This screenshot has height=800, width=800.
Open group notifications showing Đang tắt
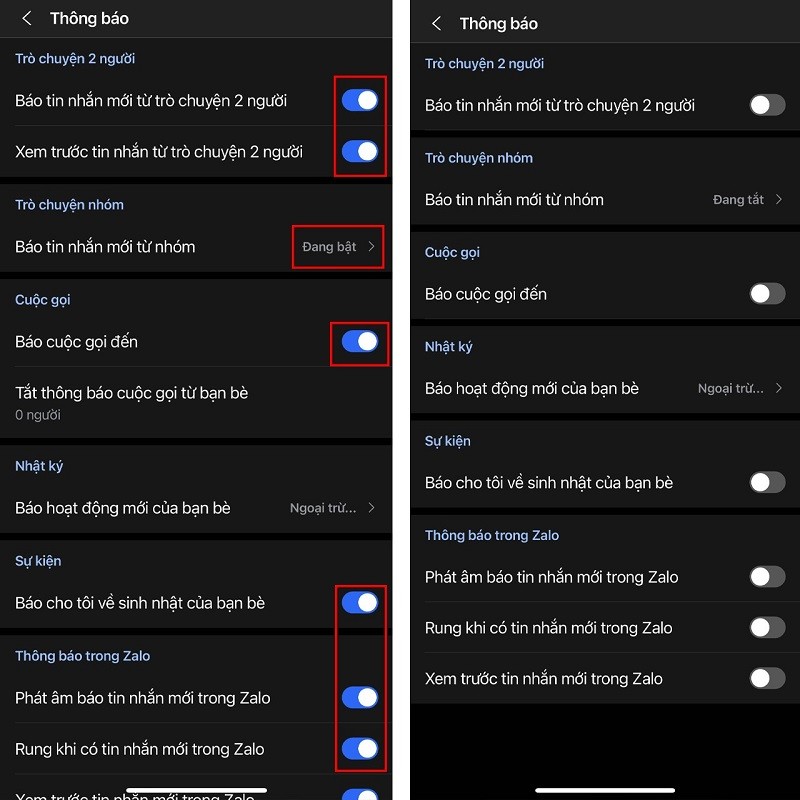(605, 199)
